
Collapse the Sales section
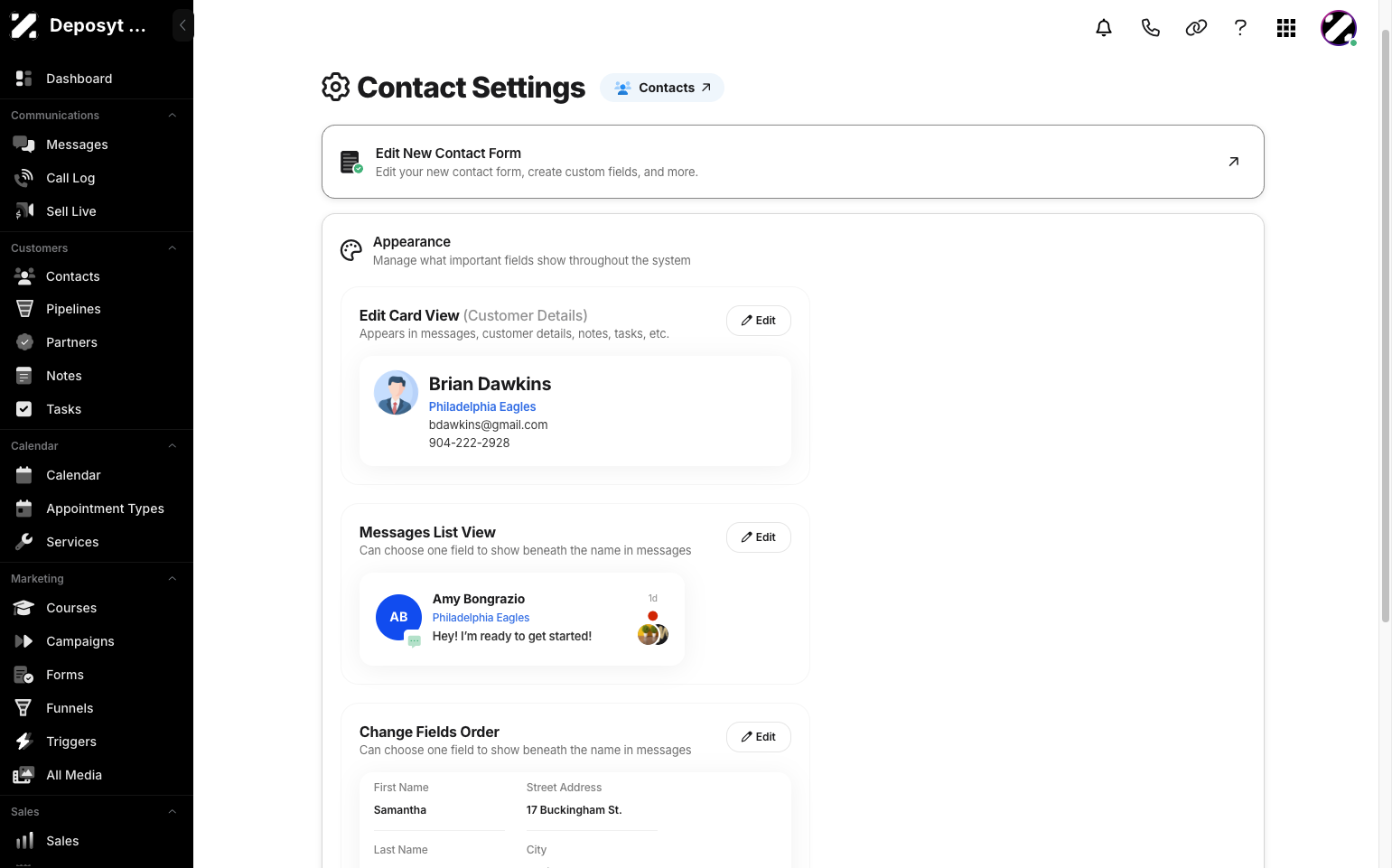(x=173, y=812)
